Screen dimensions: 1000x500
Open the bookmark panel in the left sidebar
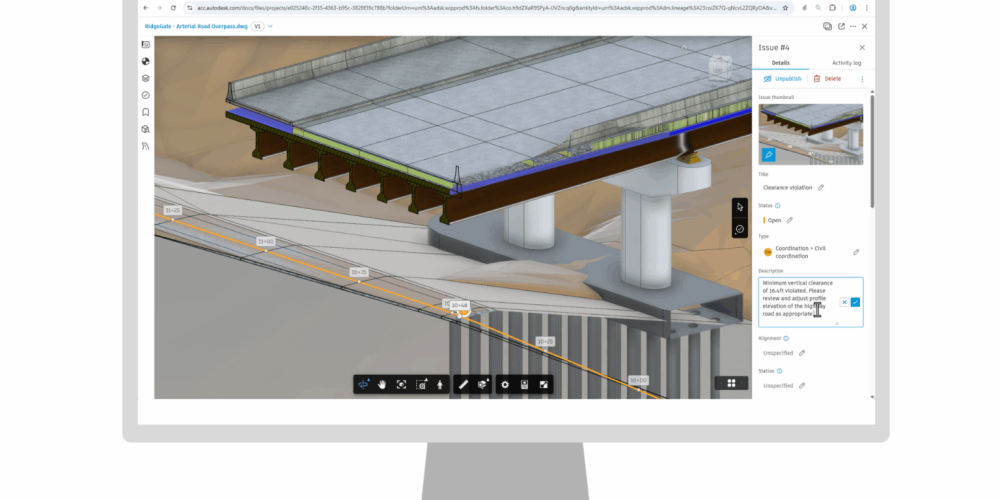click(x=145, y=112)
